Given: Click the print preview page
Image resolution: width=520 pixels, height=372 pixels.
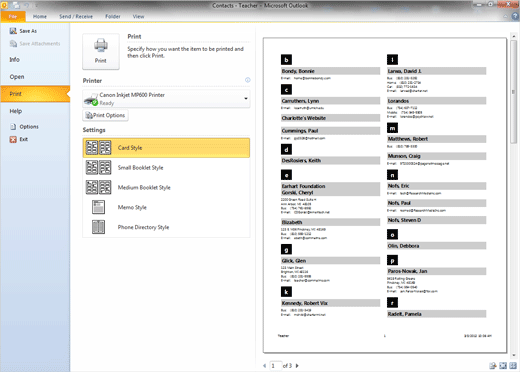Looking at the screenshot, I should (x=385, y=195).
